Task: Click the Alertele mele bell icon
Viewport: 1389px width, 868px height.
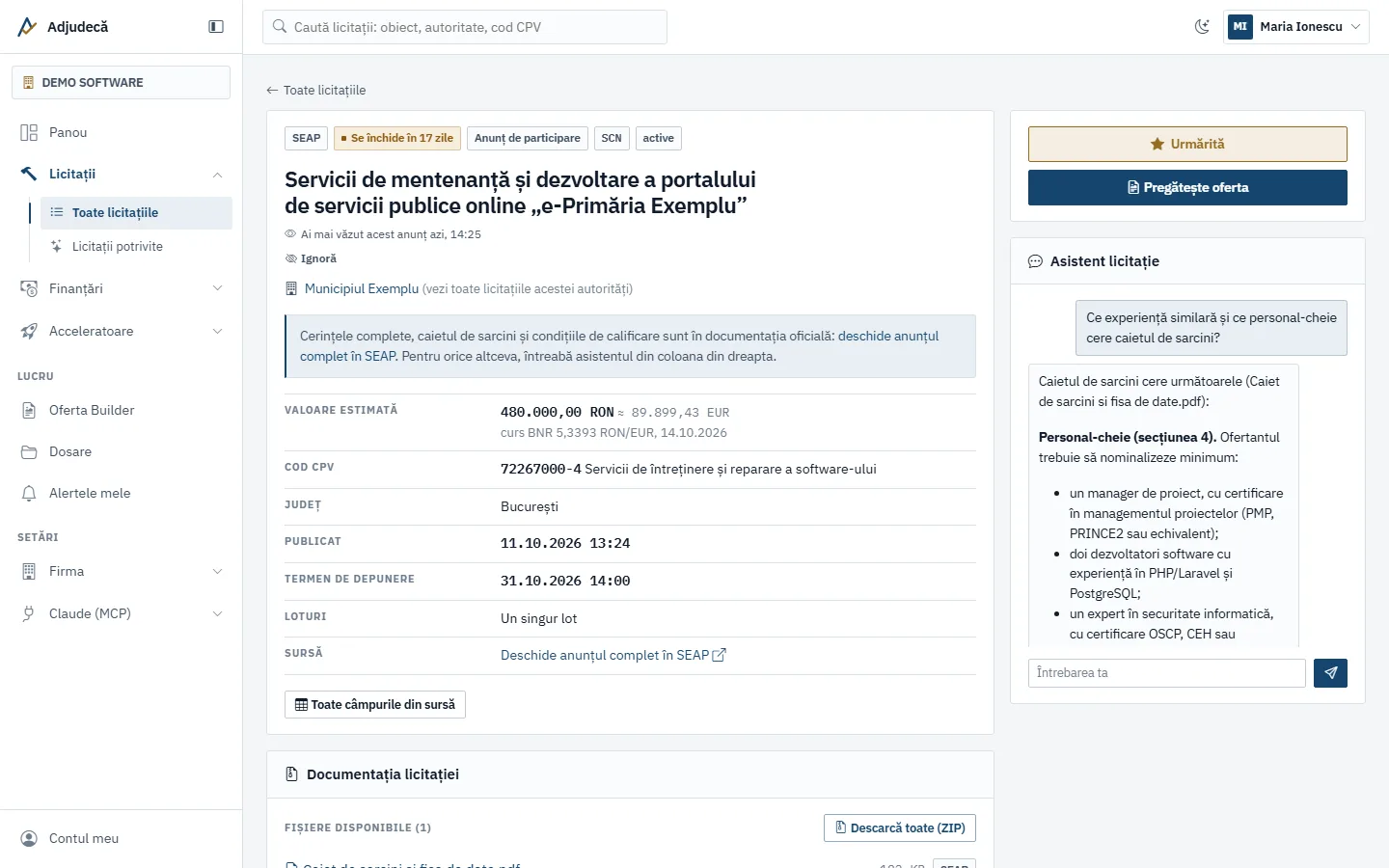Action: coord(29,493)
